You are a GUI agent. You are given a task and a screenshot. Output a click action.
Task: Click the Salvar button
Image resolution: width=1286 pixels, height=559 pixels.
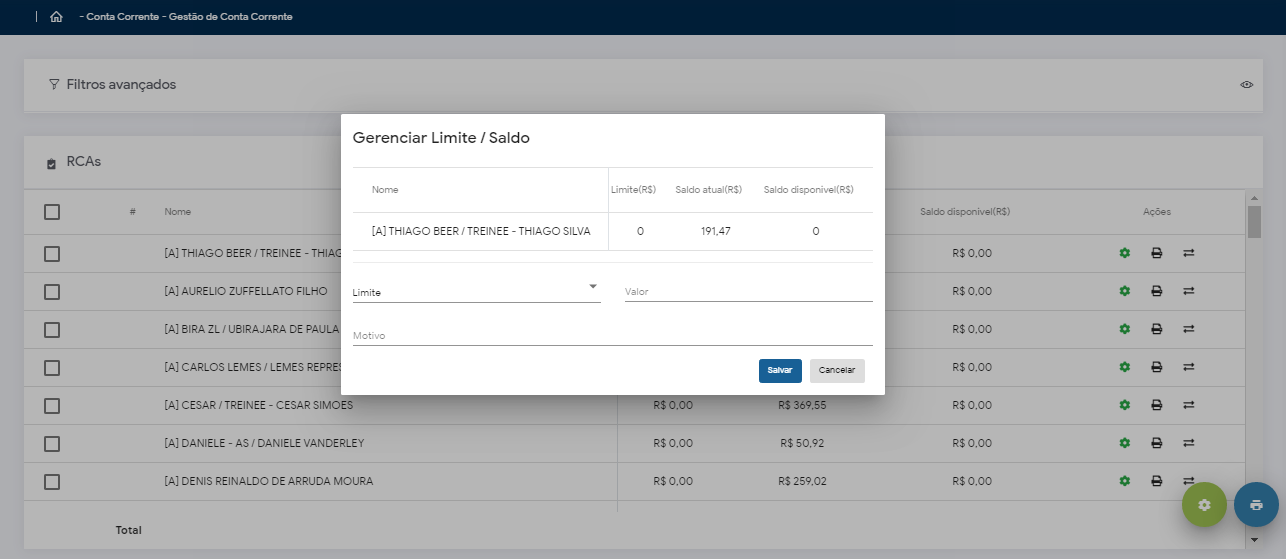pyautogui.click(x=780, y=370)
